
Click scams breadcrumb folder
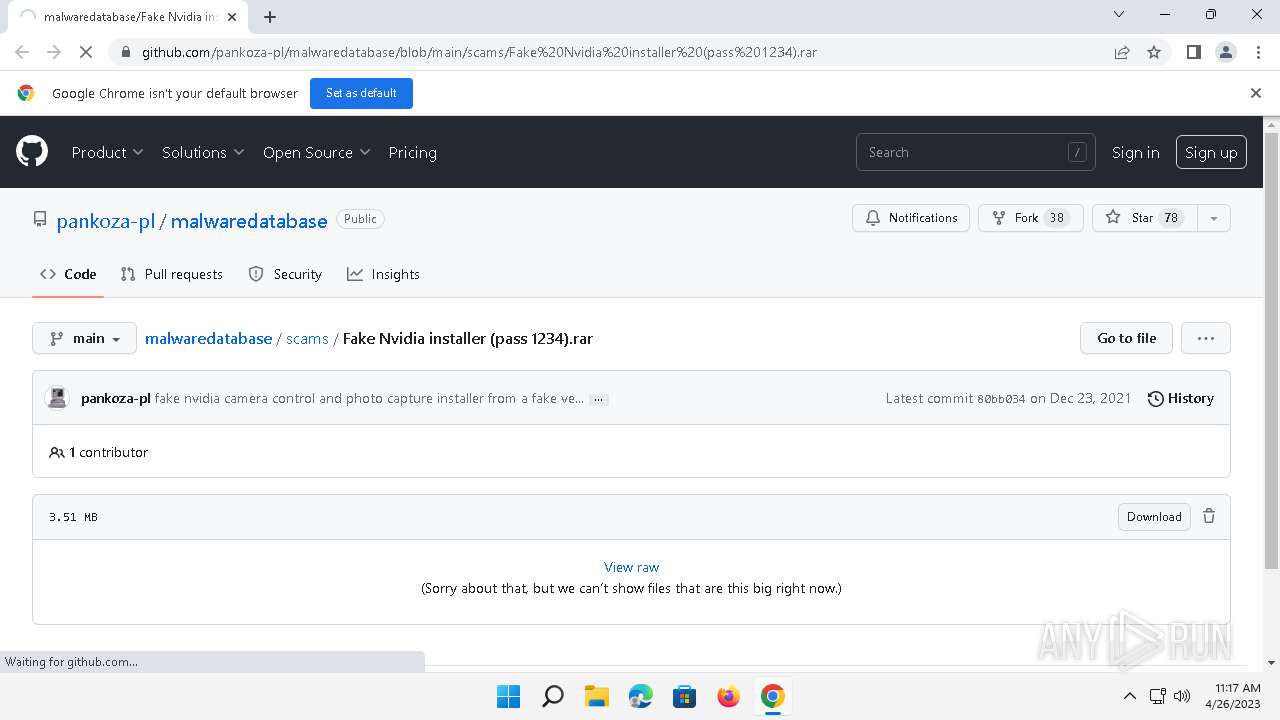pyautogui.click(x=307, y=338)
